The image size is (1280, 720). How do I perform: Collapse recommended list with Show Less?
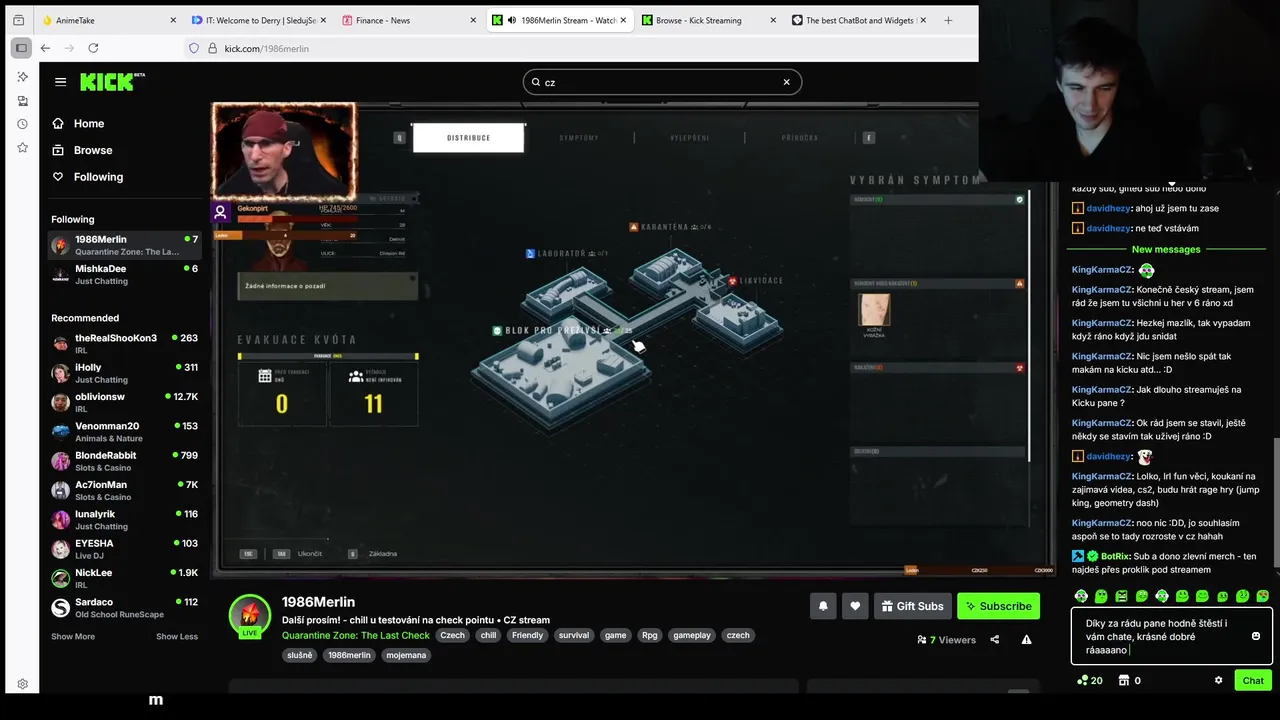(x=177, y=636)
